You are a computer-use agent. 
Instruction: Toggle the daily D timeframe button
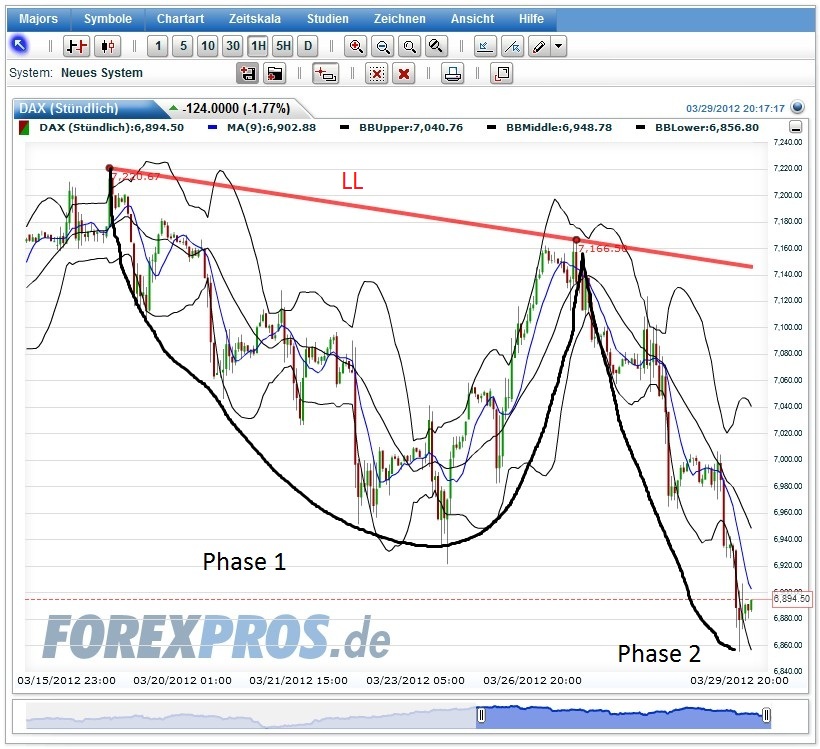coord(308,45)
